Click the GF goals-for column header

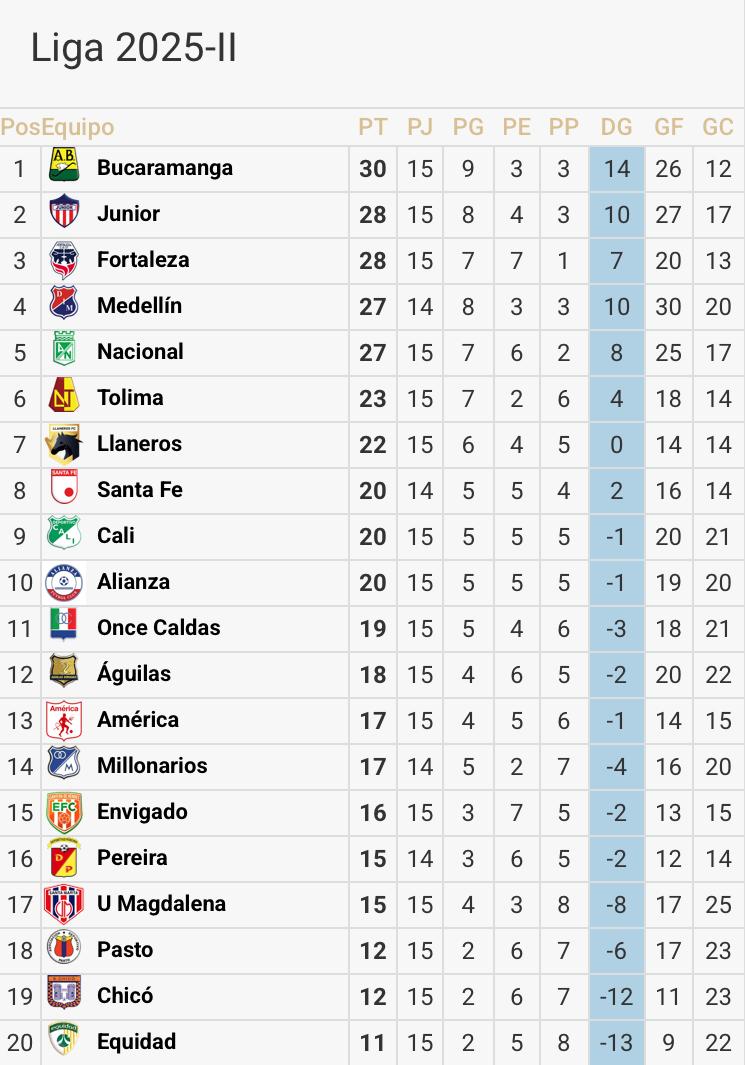coord(668,127)
